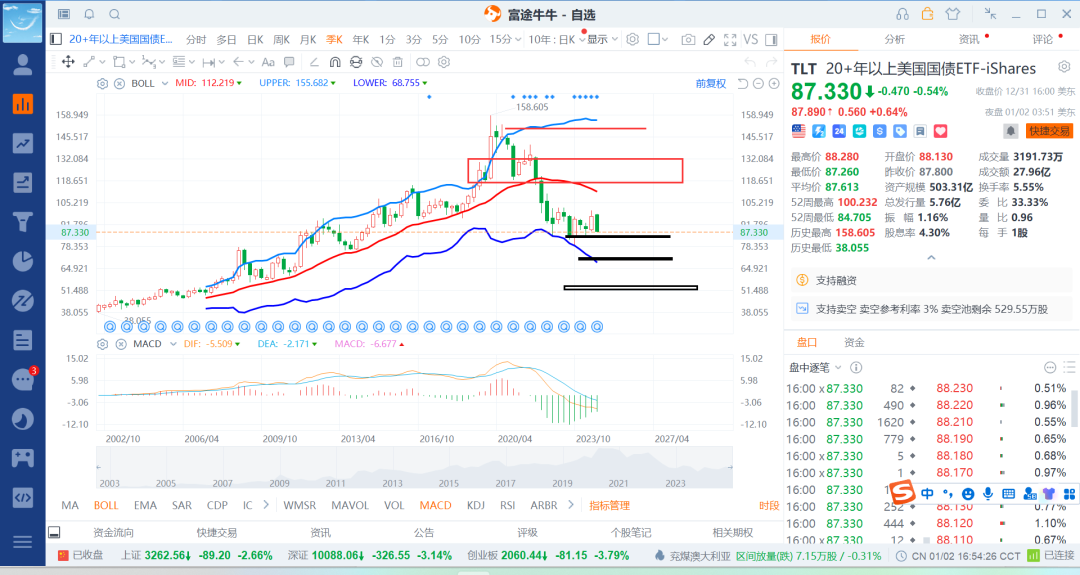Select the 周K chart period
The height and width of the screenshot is (575, 1080).
coord(281,40)
